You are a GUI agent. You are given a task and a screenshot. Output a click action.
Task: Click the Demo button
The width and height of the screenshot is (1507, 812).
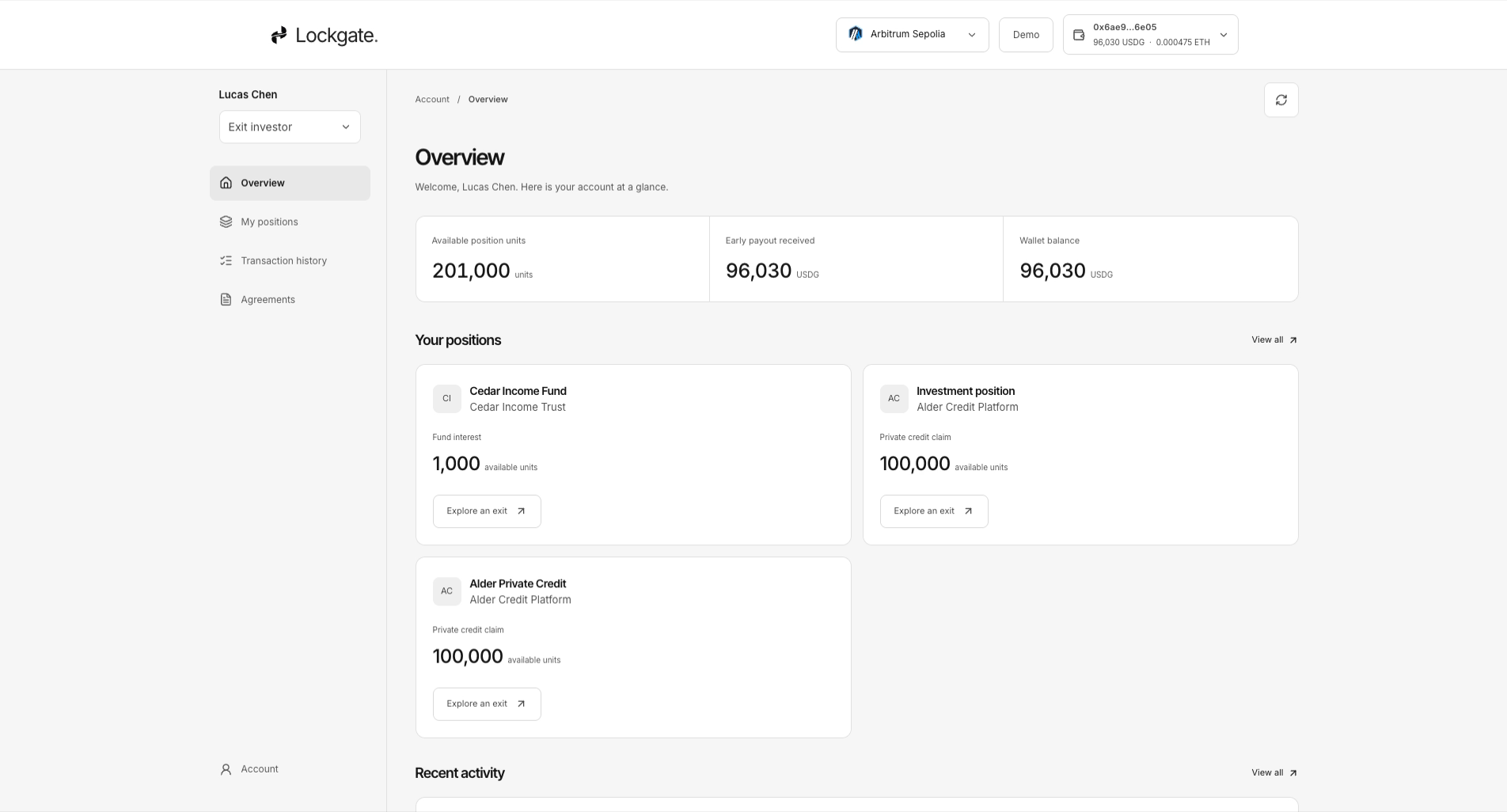[1026, 35]
